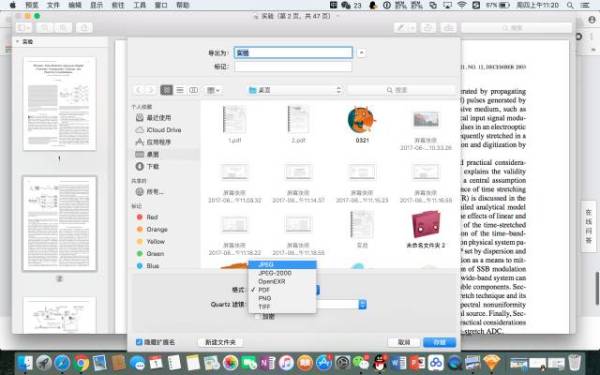Viewport: 600px width, 375px height.
Task: Open the Help menu in menu bar
Action: (x=183, y=5)
